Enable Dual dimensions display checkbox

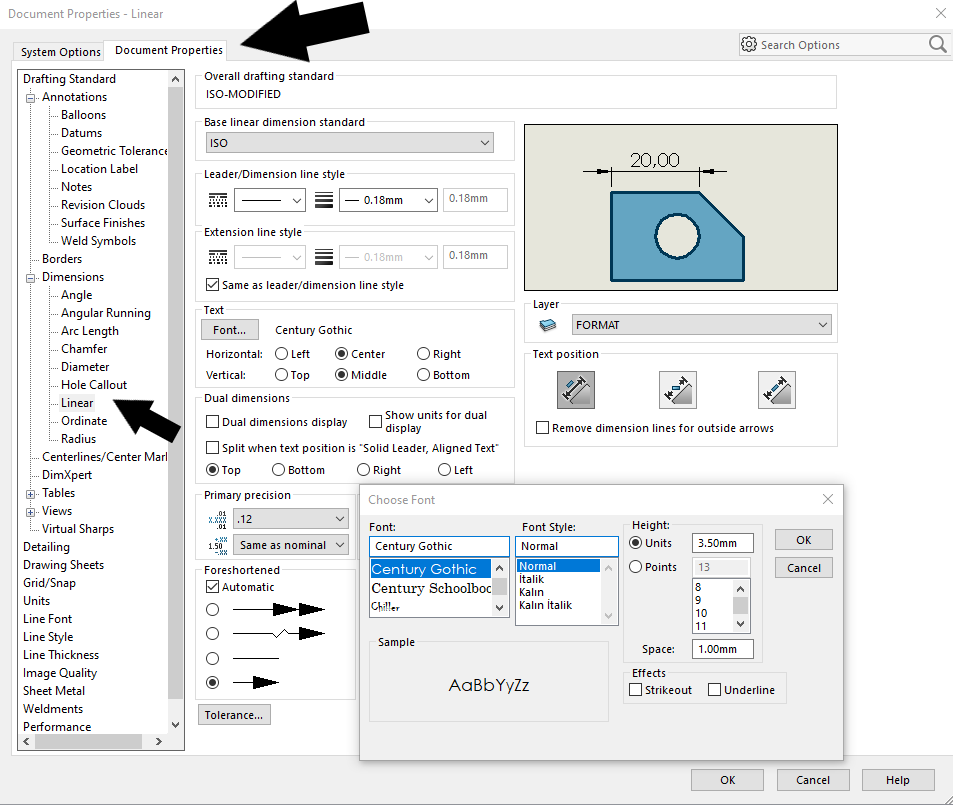pos(213,422)
